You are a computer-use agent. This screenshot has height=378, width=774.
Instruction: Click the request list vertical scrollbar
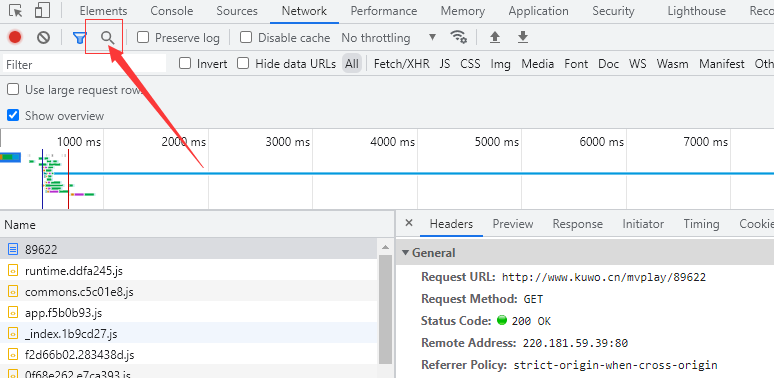386,309
